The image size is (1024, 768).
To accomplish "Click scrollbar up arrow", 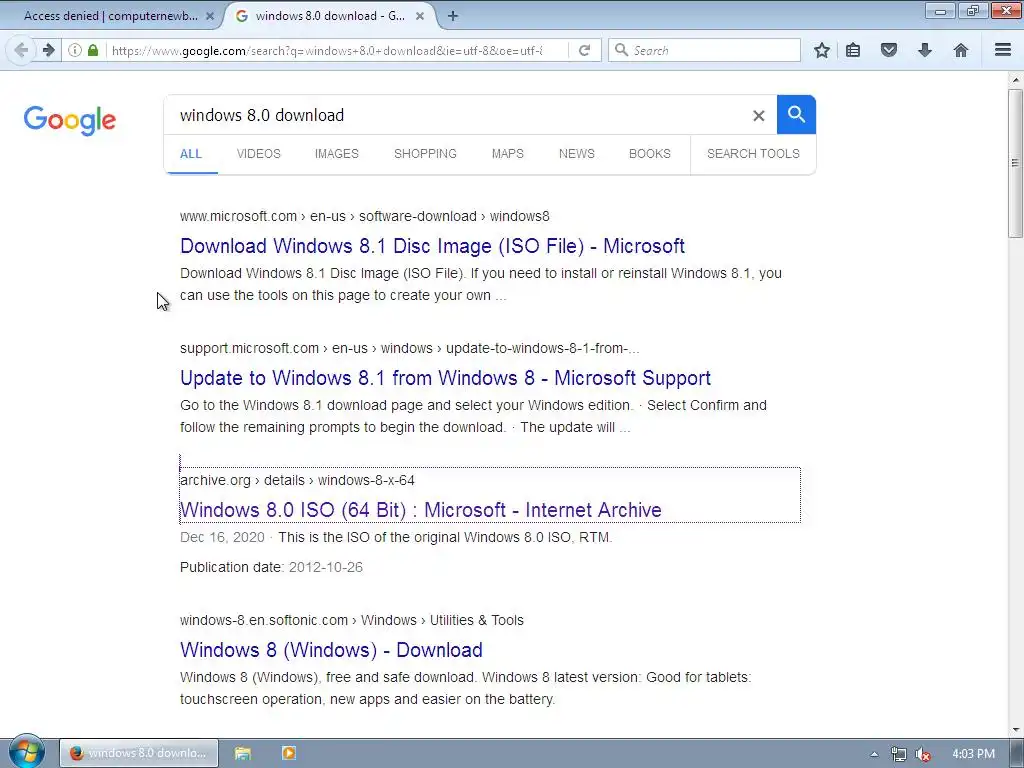I will (1016, 79).
